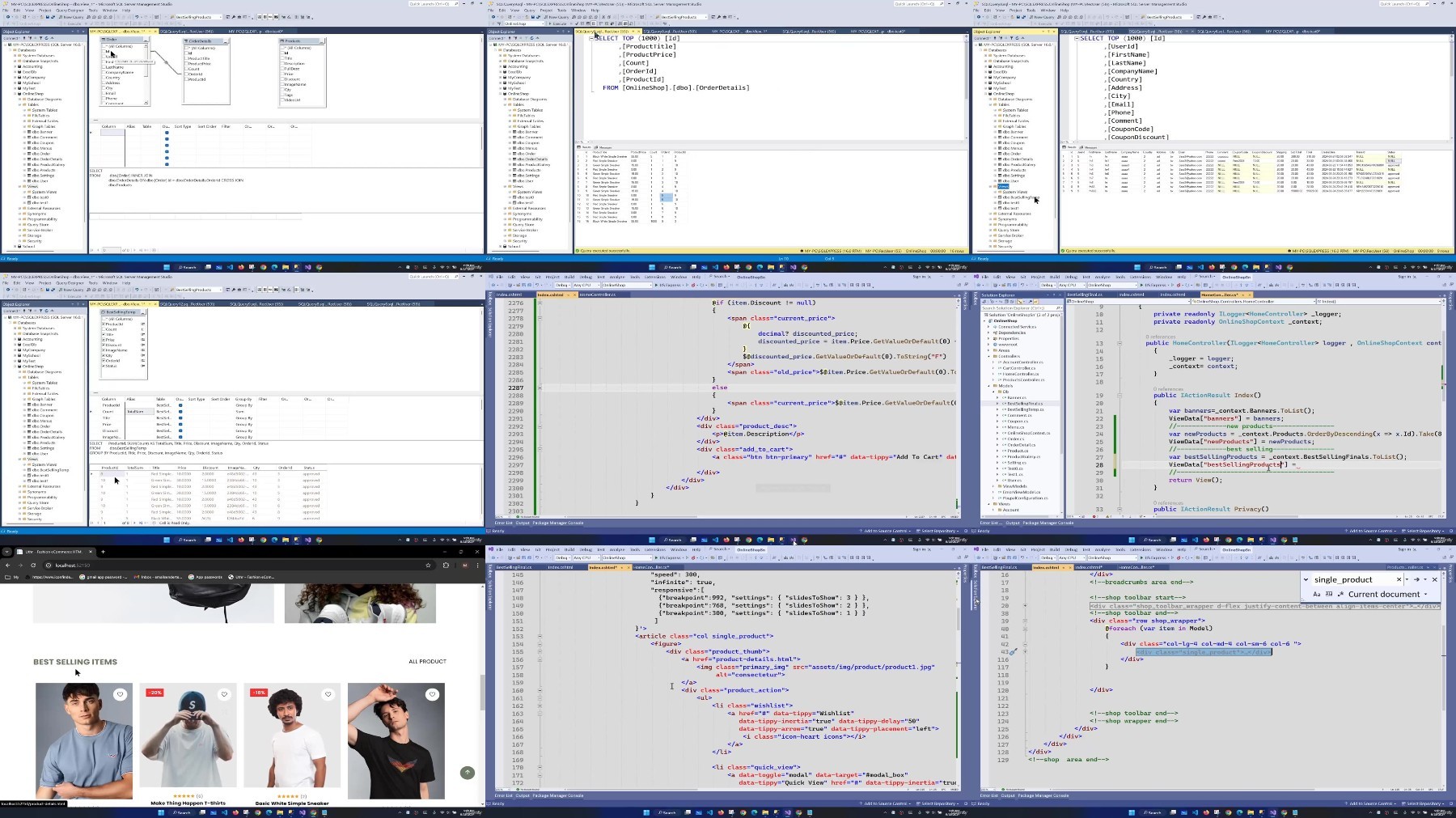The height and width of the screenshot is (818, 1456).
Task: Click Add to Source Control in the find box window
Action: 1371,803
